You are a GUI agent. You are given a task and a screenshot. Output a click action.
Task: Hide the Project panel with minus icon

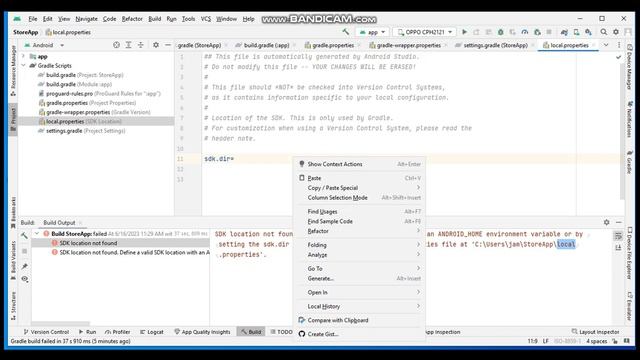click(x=168, y=45)
